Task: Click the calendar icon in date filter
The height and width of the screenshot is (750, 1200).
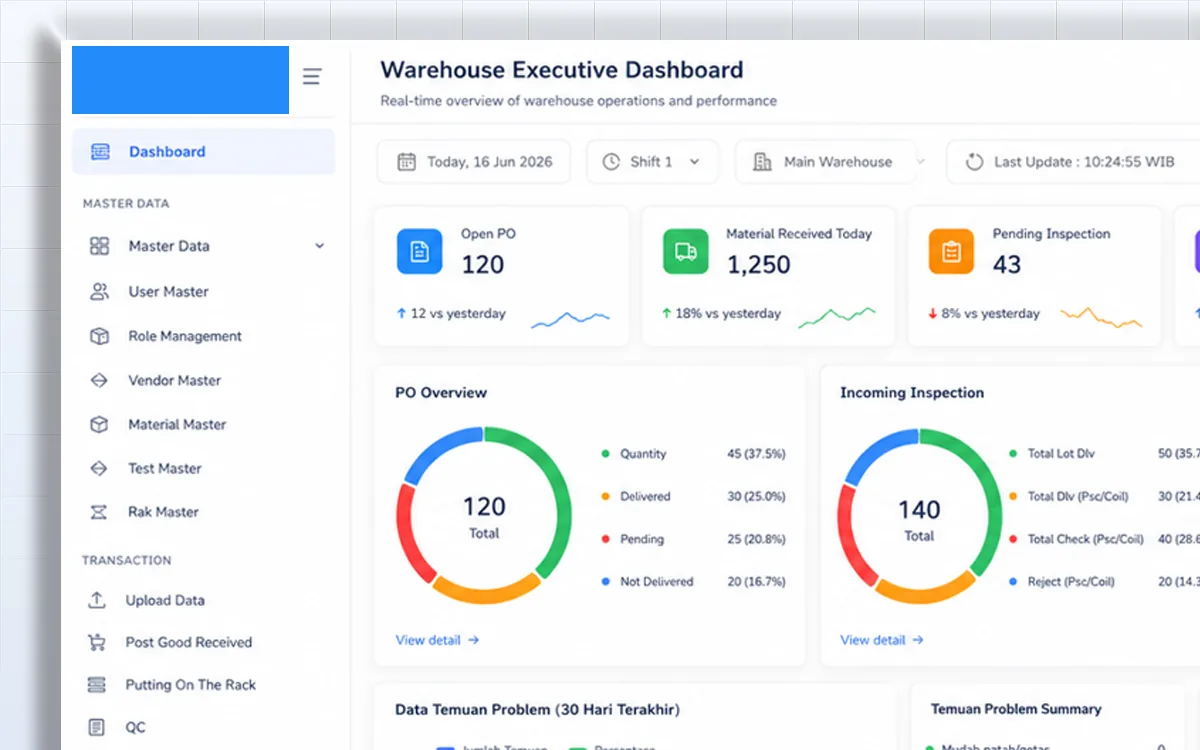Action: (406, 162)
